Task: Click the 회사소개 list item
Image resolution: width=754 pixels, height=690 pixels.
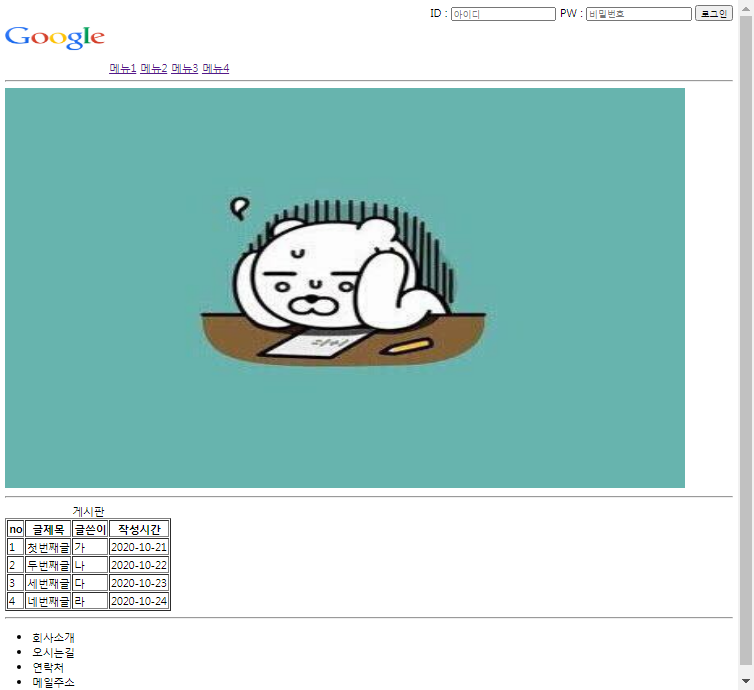Action: [x=53, y=638]
